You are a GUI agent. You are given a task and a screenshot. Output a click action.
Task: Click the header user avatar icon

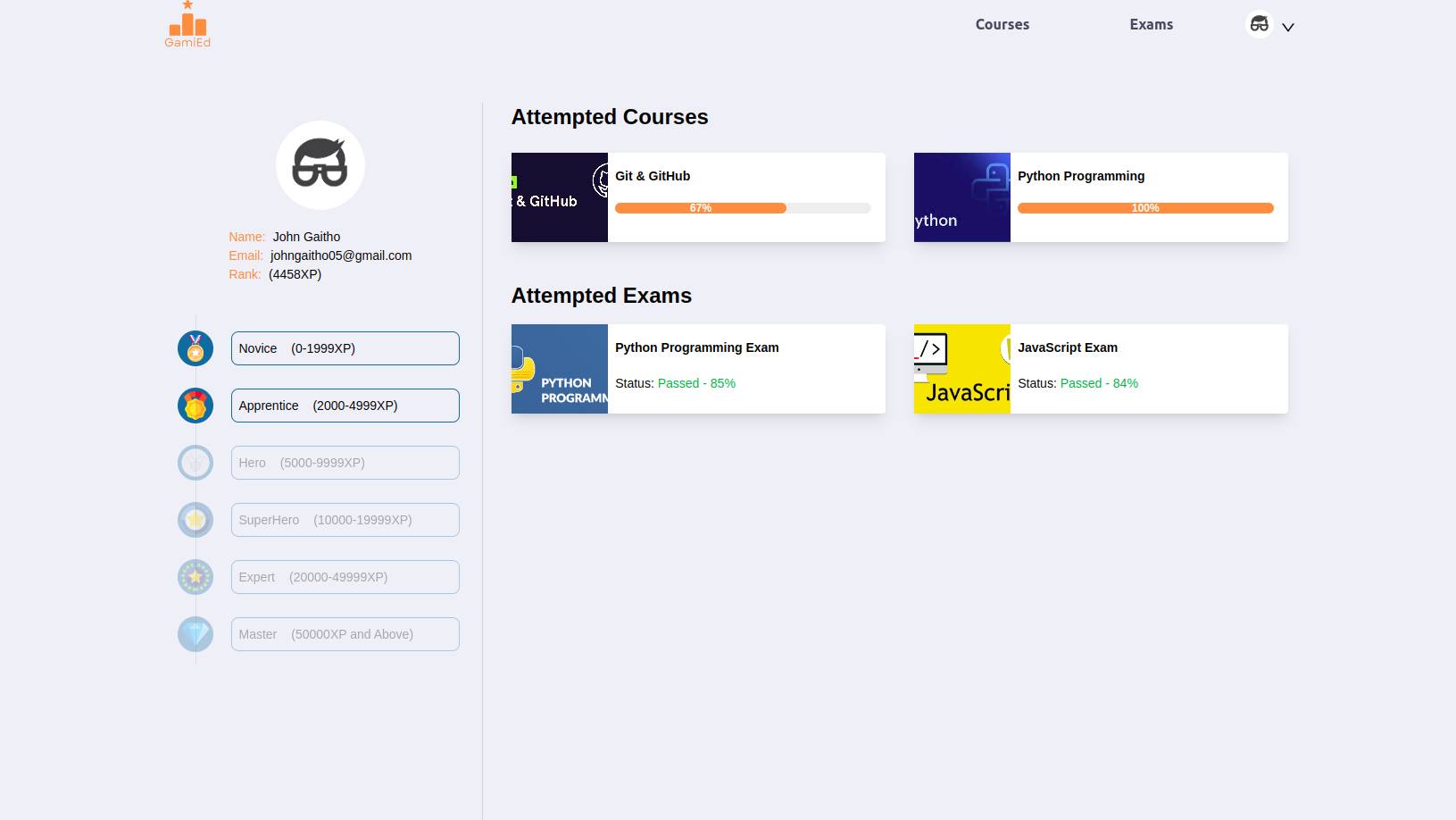point(1260,24)
